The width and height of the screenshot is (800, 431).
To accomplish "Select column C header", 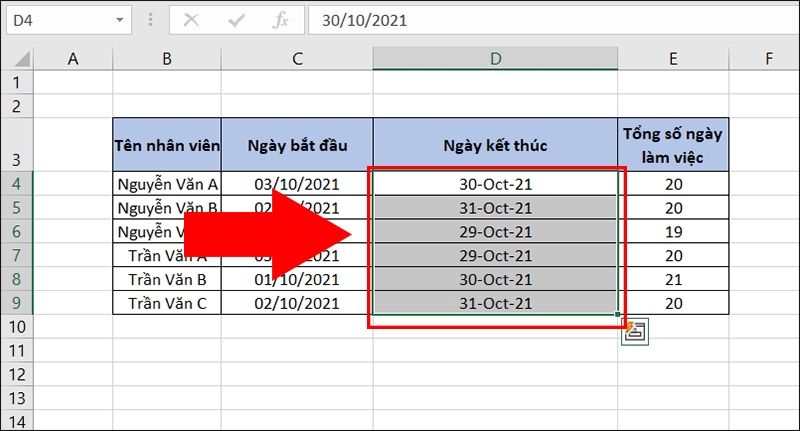I will 297,59.
